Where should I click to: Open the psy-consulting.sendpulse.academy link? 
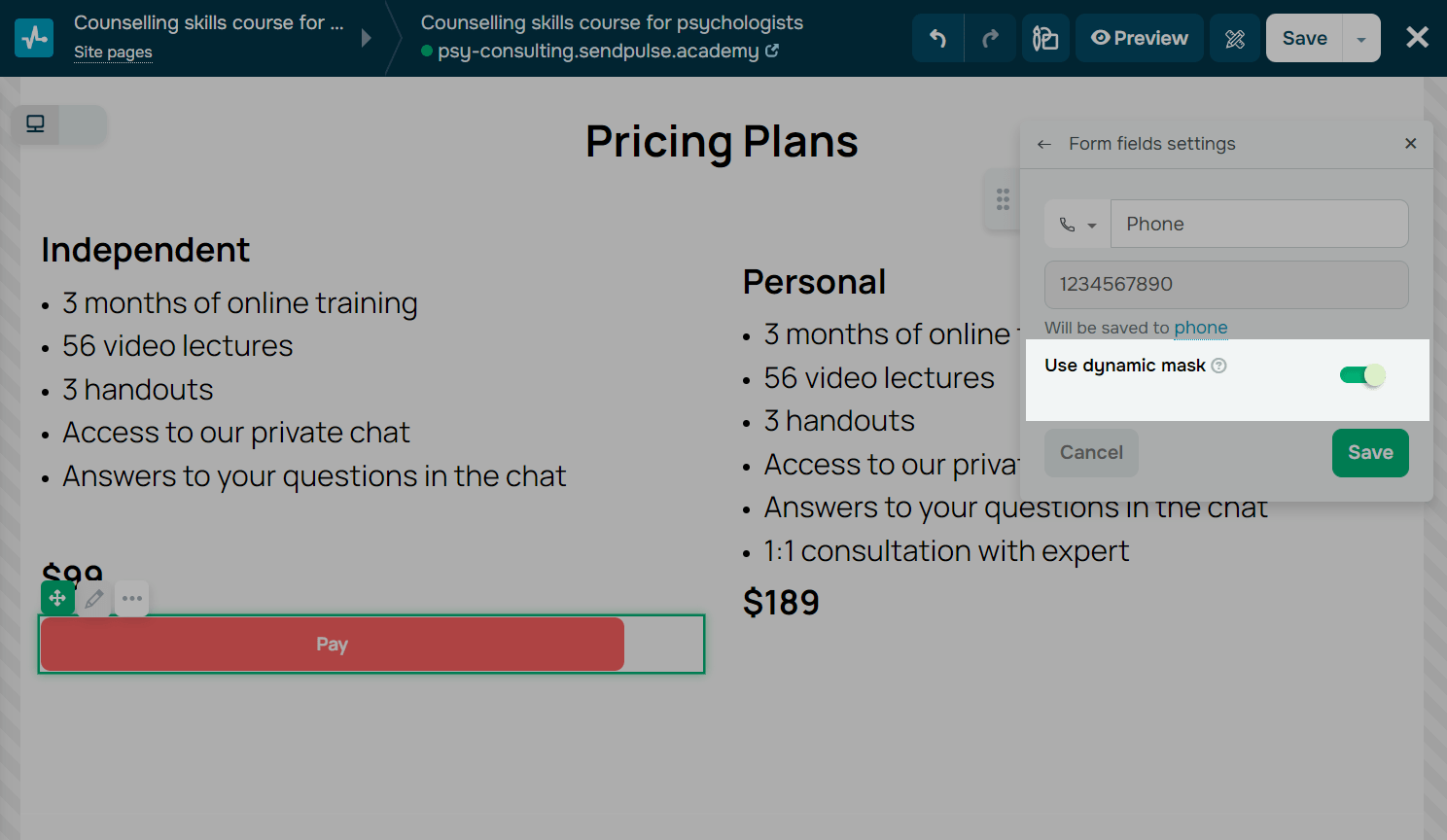(x=599, y=51)
